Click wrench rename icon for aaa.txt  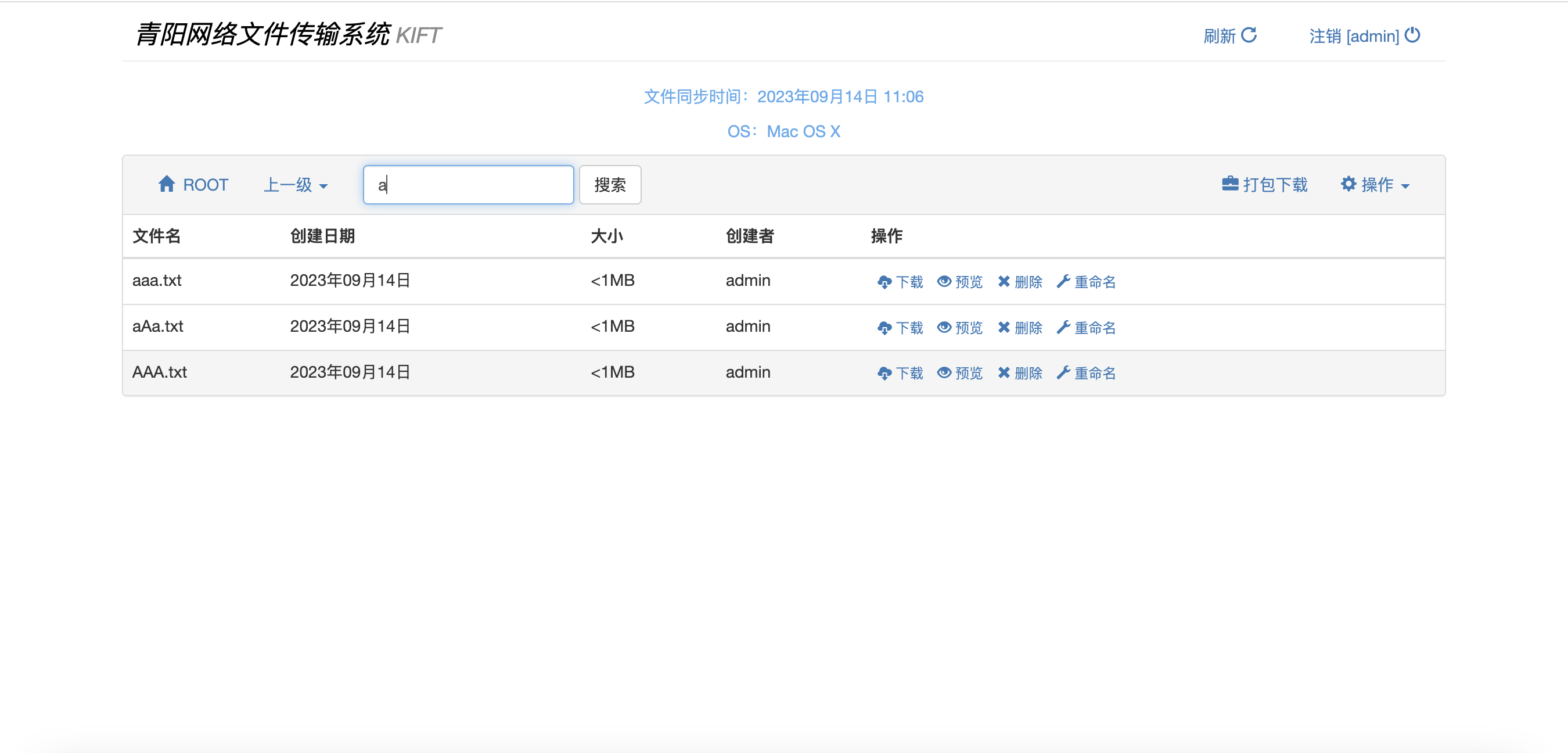point(1063,281)
